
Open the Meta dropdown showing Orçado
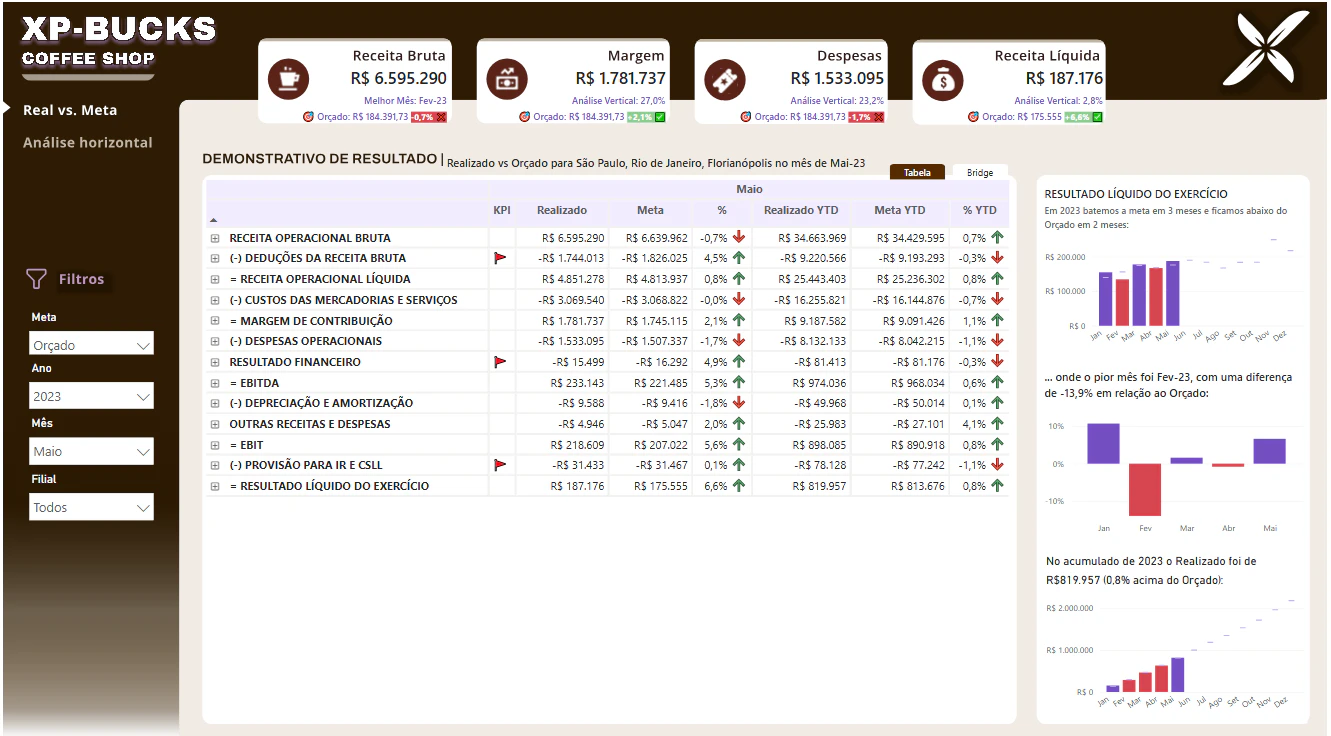(x=92, y=344)
